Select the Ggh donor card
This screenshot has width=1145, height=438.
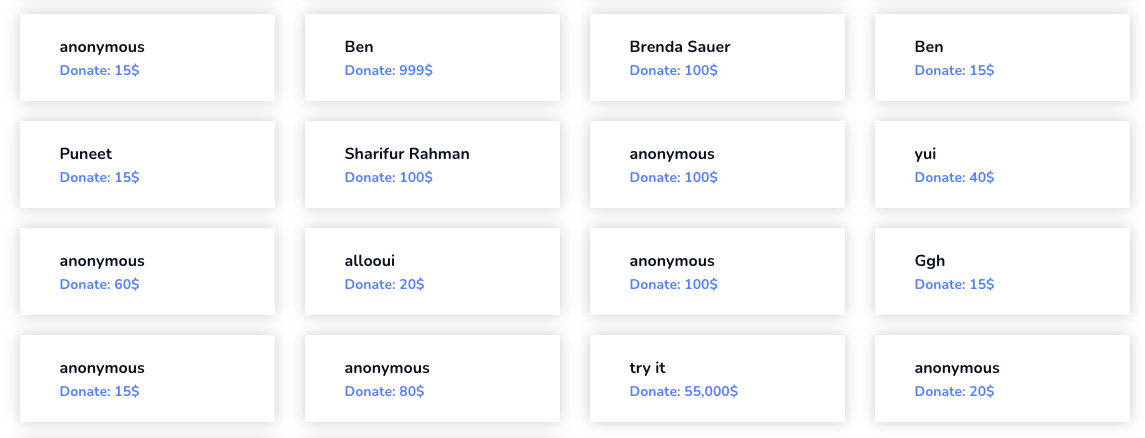pos(1002,272)
